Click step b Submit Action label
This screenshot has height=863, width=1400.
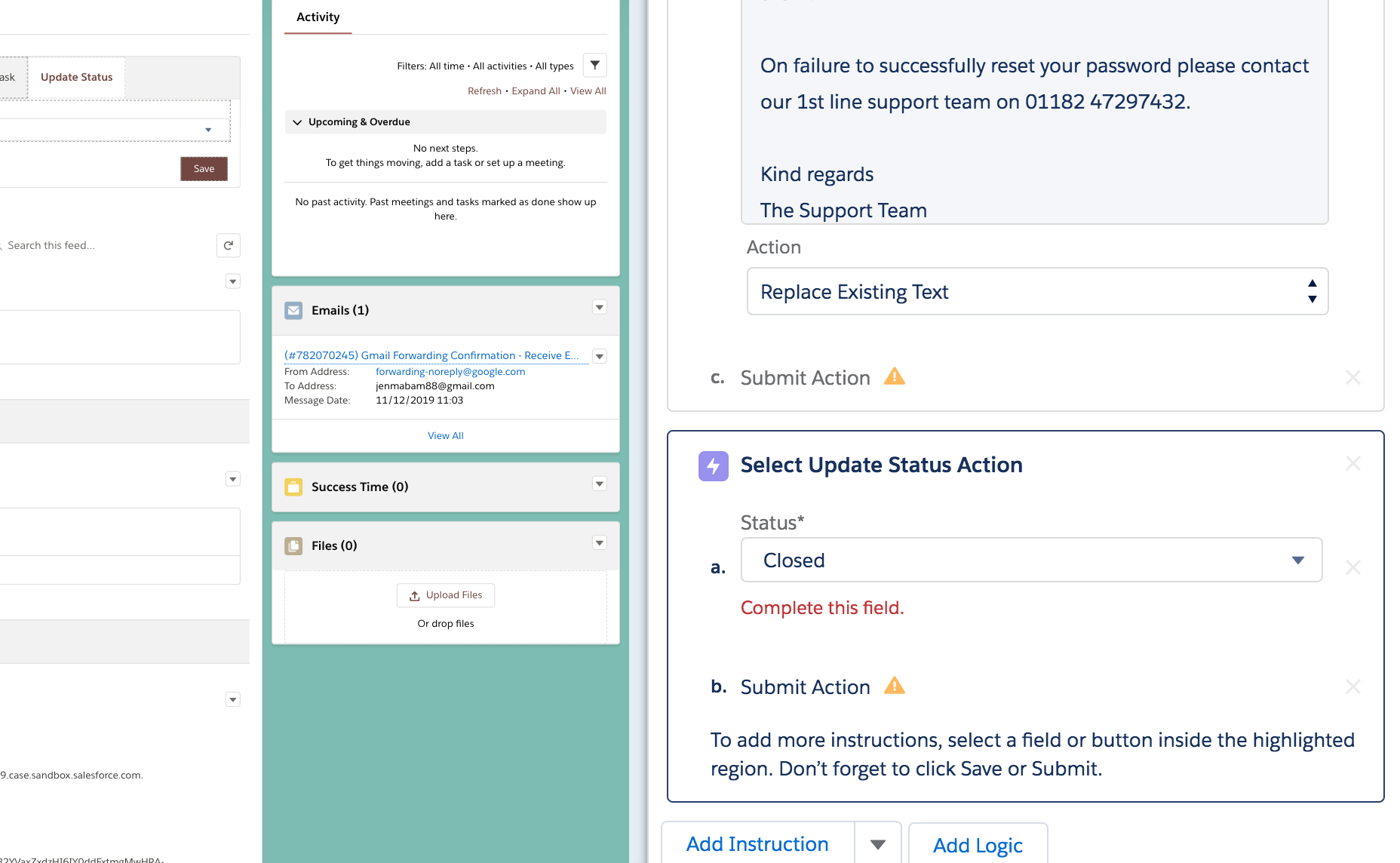tap(805, 687)
